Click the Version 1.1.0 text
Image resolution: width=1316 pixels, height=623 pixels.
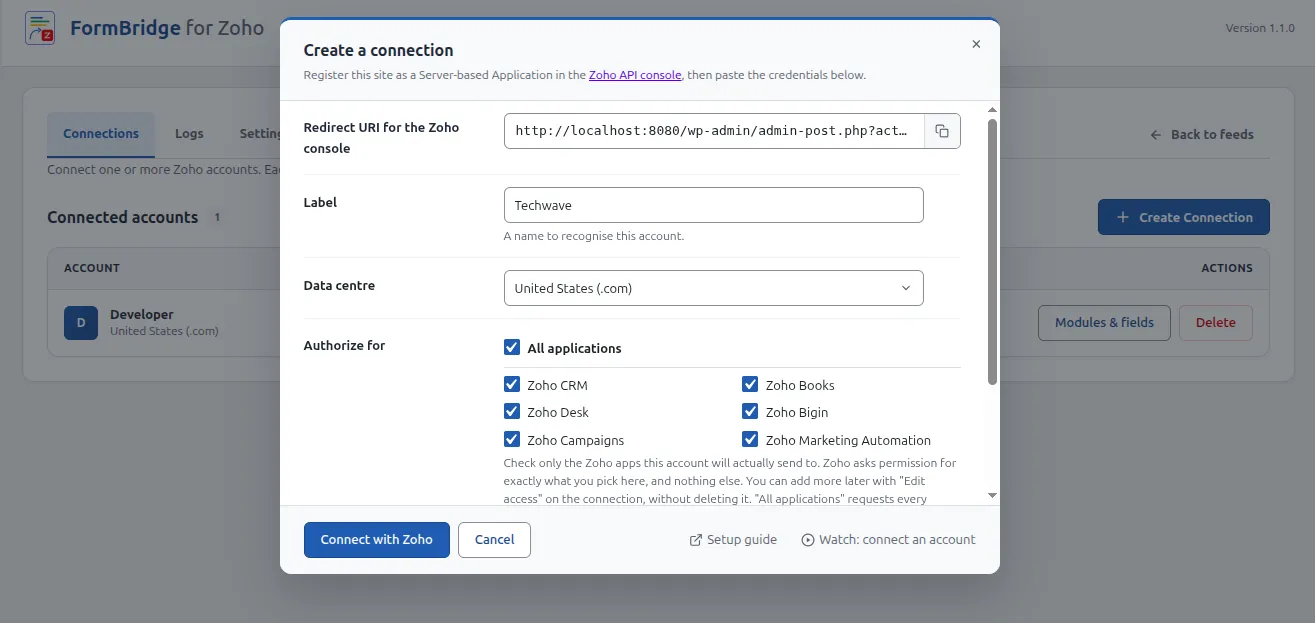(x=1260, y=28)
